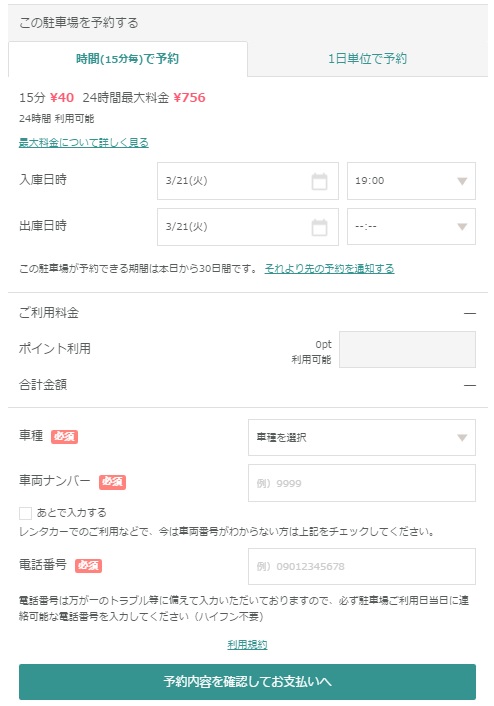This screenshot has width=494, height=706.
Task: Open the 入庫日時 time selector showing 19:00
Action: tap(411, 181)
